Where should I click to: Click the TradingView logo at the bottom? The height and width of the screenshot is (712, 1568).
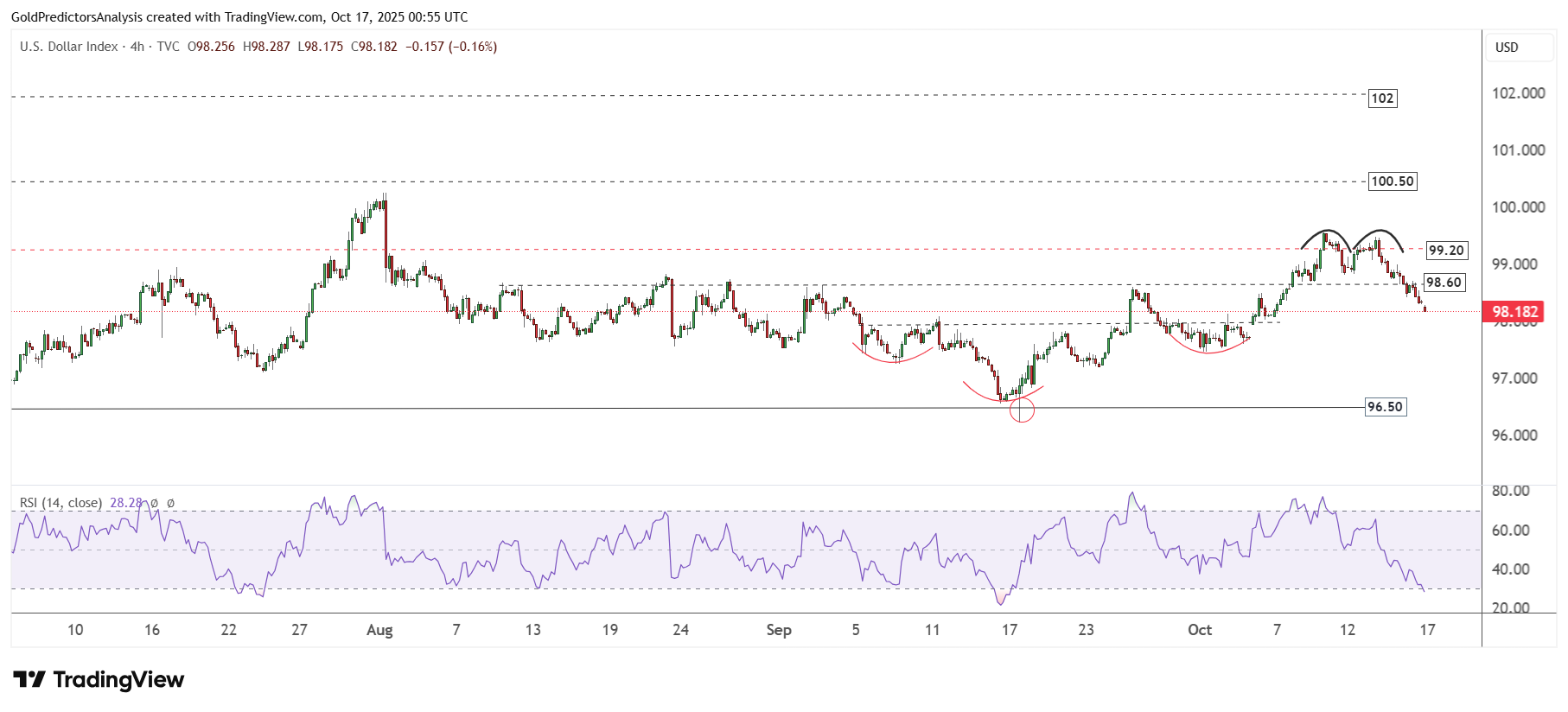tap(99, 680)
